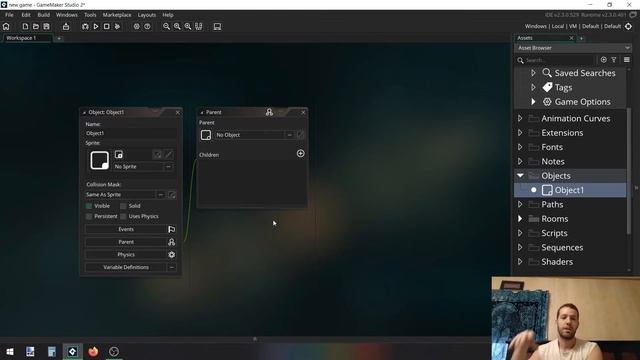Collapse the Objects folder
This screenshot has height=360, width=640.
point(520,176)
